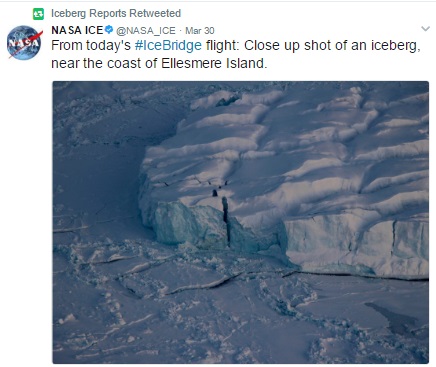
Task: Open the #IceBridge hashtag link
Action: (168, 45)
